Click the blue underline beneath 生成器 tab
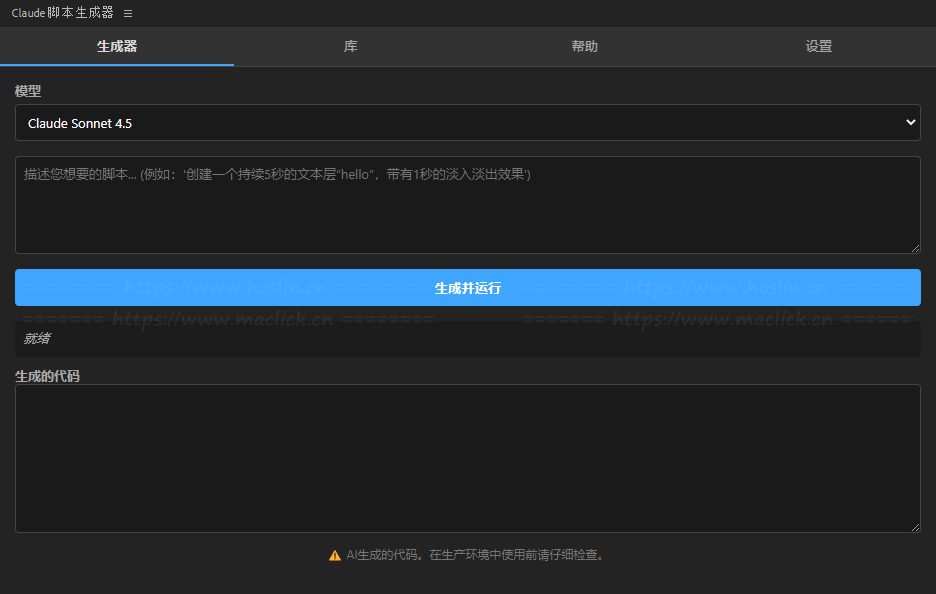Image resolution: width=936 pixels, height=594 pixels. pyautogui.click(x=117, y=64)
